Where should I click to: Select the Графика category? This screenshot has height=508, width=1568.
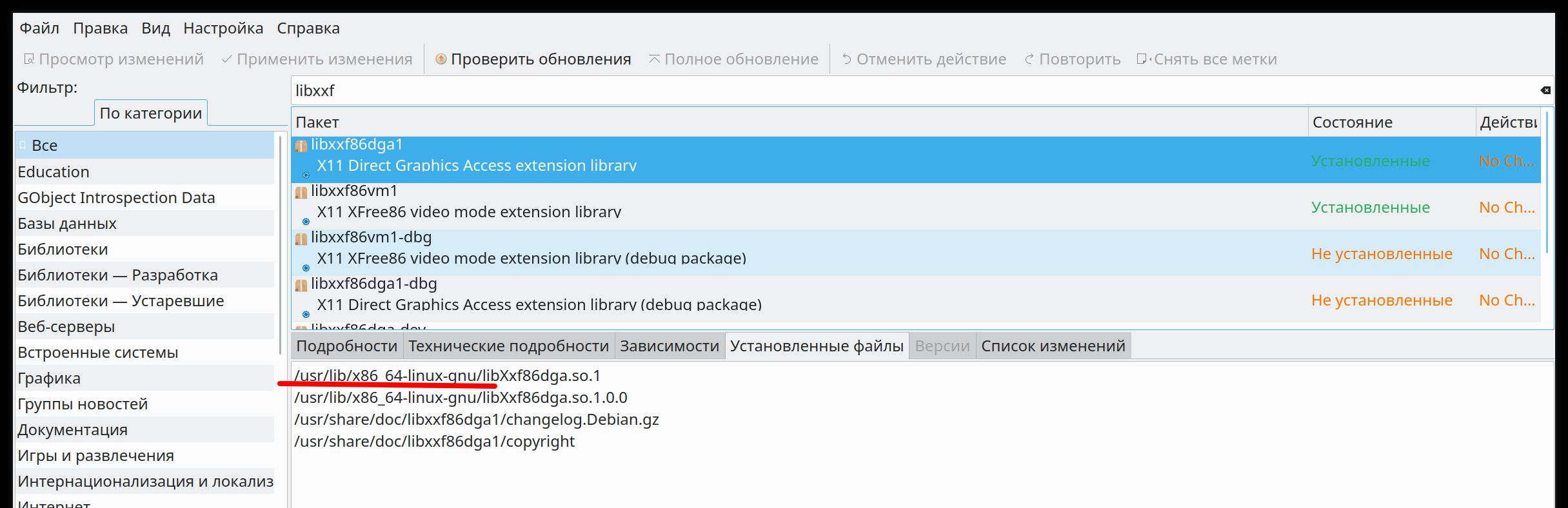tap(49, 378)
